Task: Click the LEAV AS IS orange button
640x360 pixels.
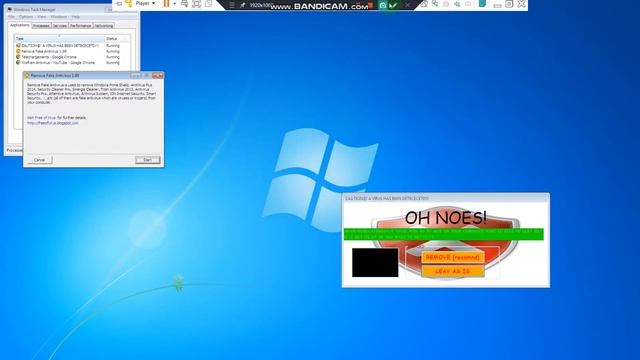Action: (x=453, y=271)
